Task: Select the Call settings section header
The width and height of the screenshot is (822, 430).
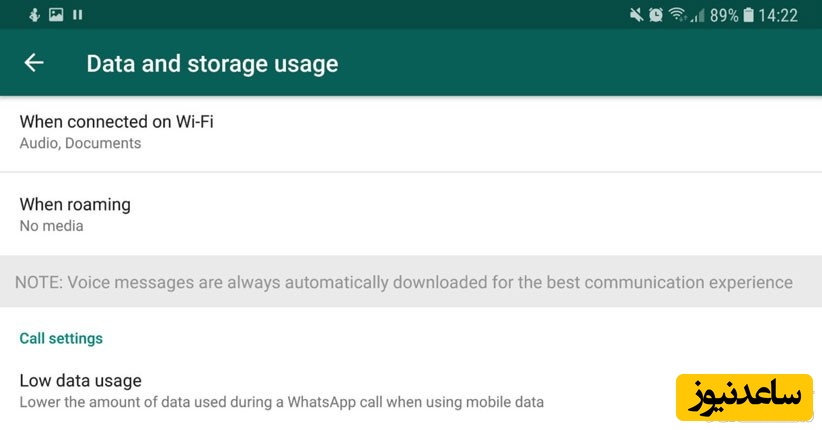Action: (61, 339)
